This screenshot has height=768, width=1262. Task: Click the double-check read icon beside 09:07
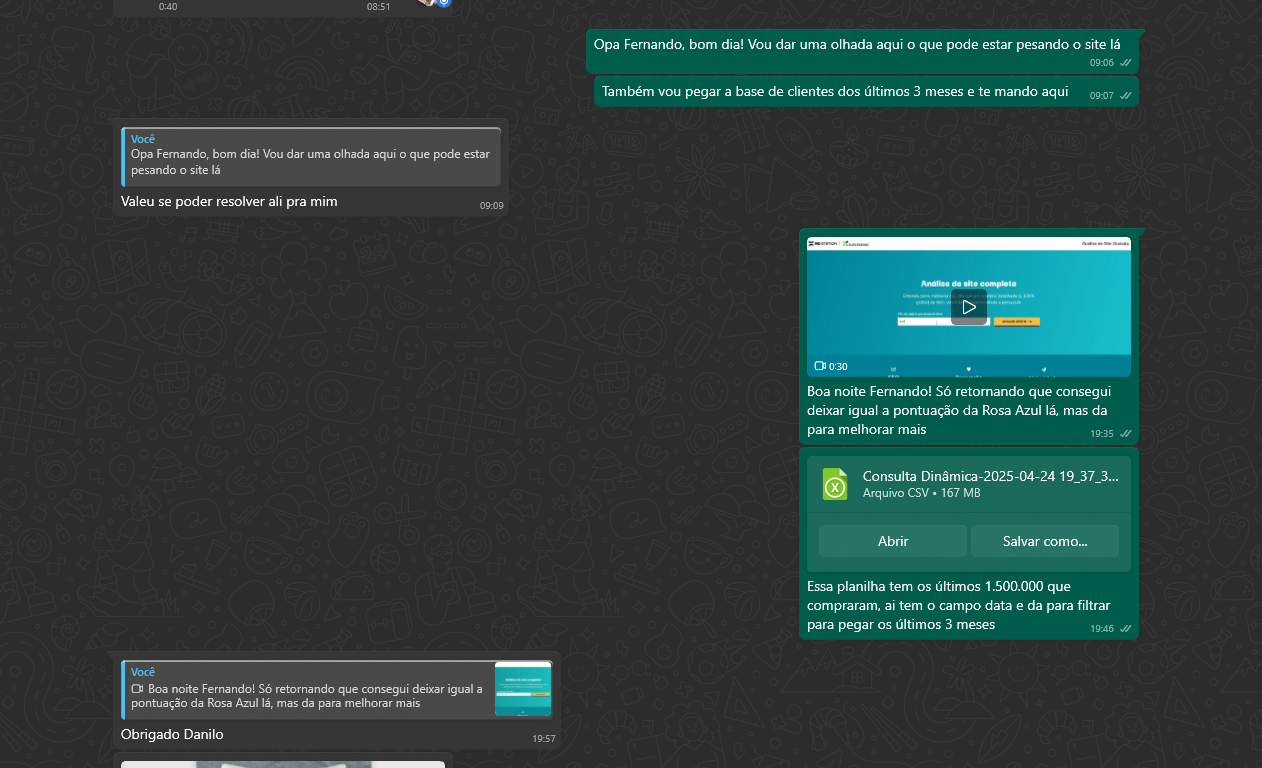(1126, 95)
